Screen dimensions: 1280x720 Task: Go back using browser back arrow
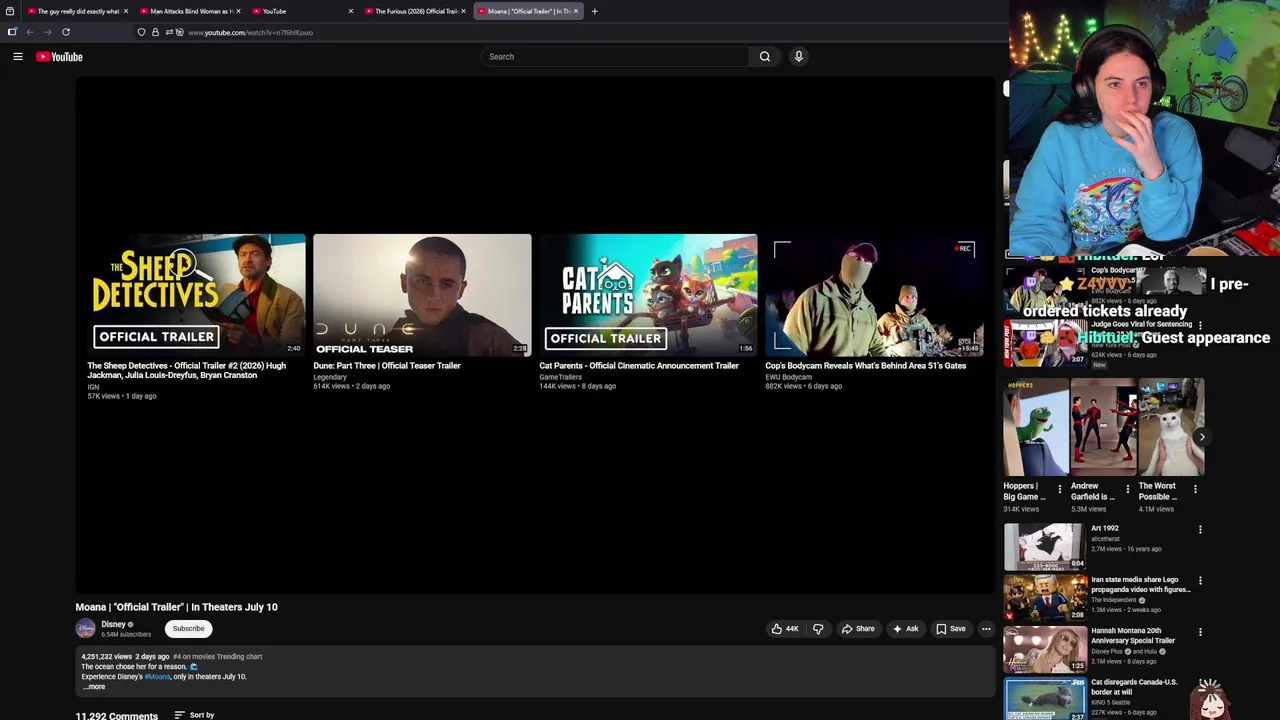(30, 32)
